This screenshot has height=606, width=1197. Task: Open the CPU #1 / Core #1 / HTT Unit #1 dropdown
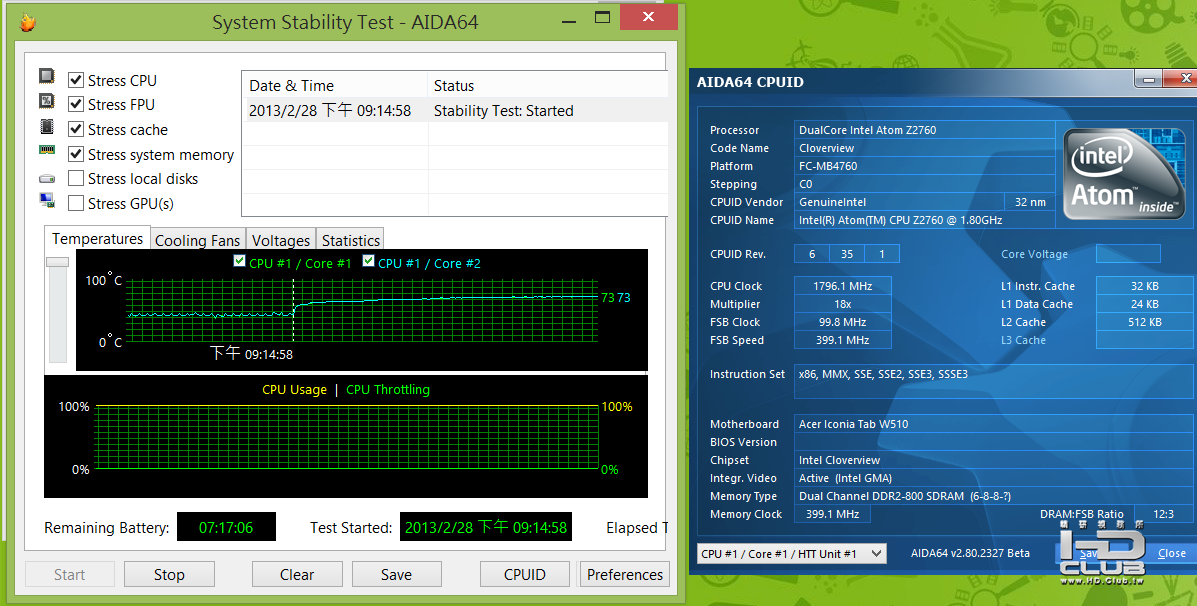(x=792, y=553)
